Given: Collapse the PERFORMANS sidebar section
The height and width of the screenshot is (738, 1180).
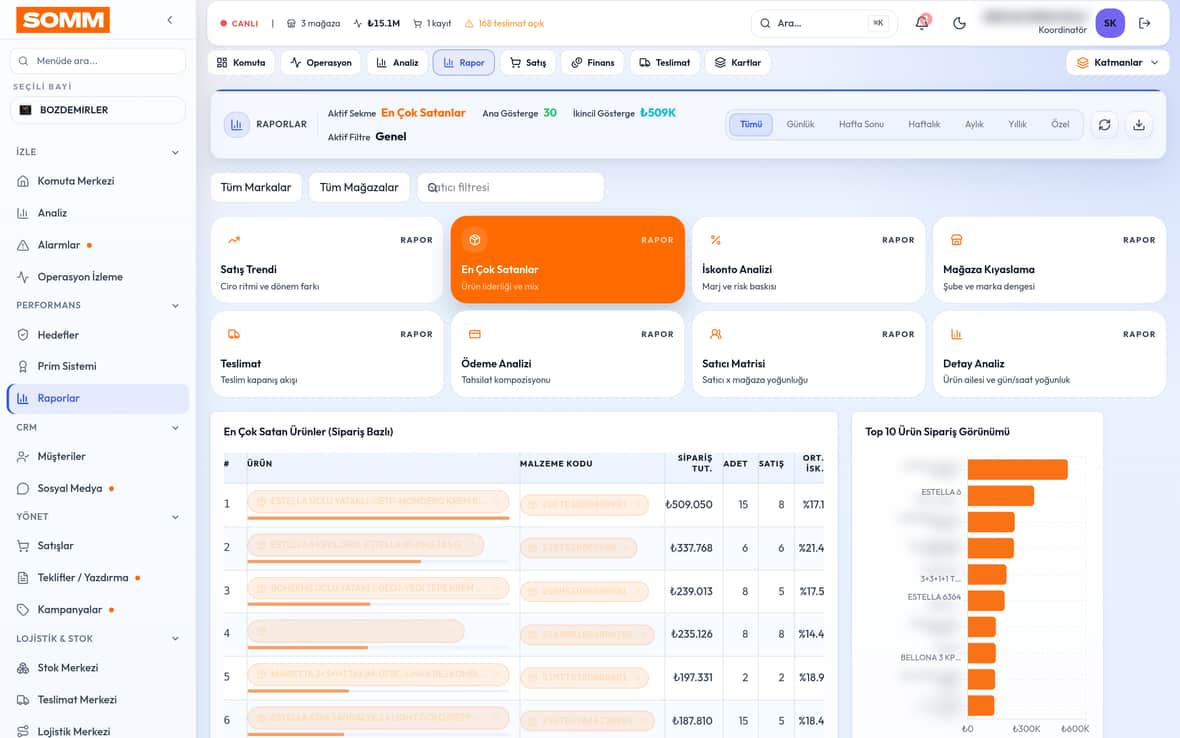Looking at the screenshot, I should pyautogui.click(x=175, y=305).
